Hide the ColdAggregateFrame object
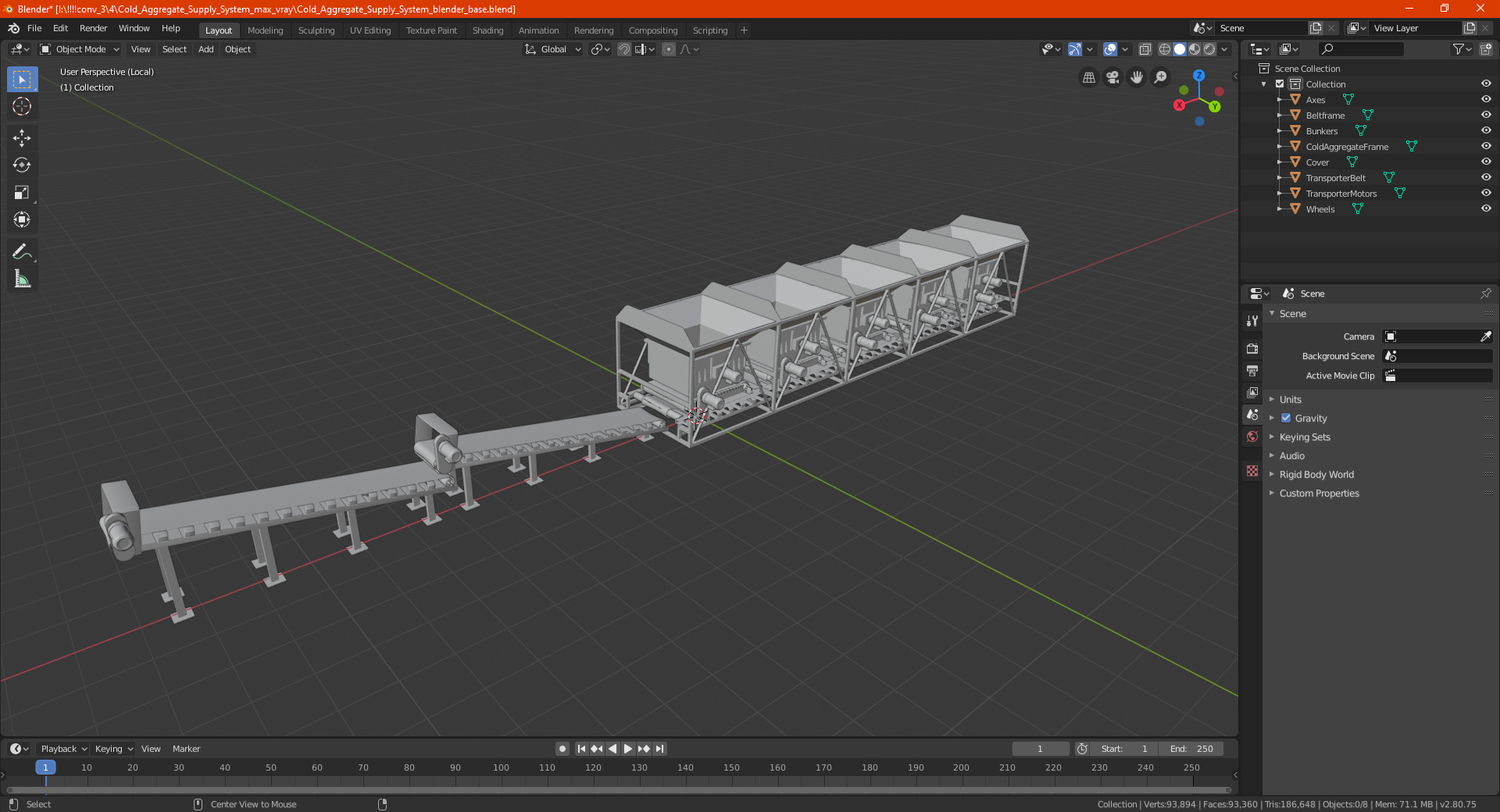This screenshot has height=812, width=1500. coord(1486,147)
